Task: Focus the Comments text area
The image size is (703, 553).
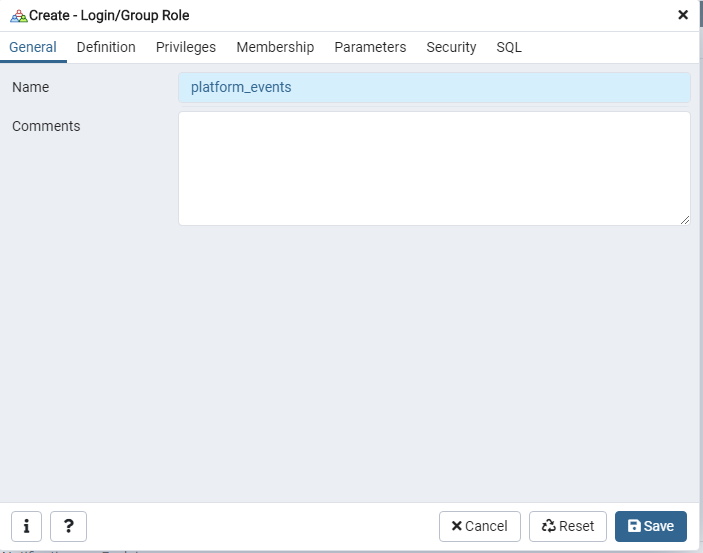Action: click(x=434, y=168)
